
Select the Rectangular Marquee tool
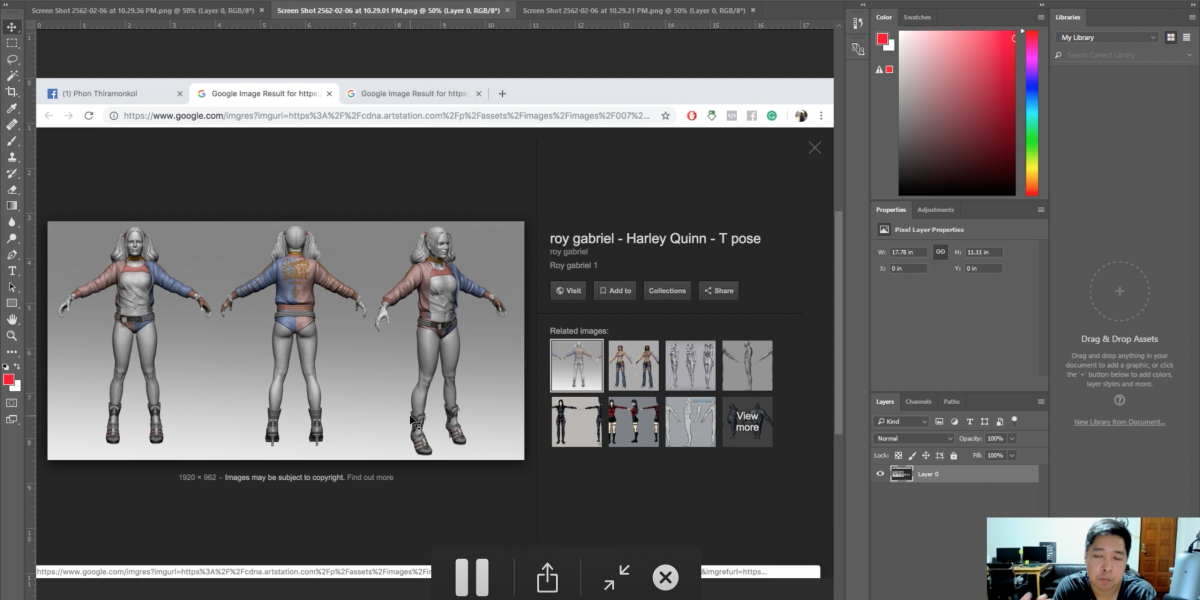12,43
